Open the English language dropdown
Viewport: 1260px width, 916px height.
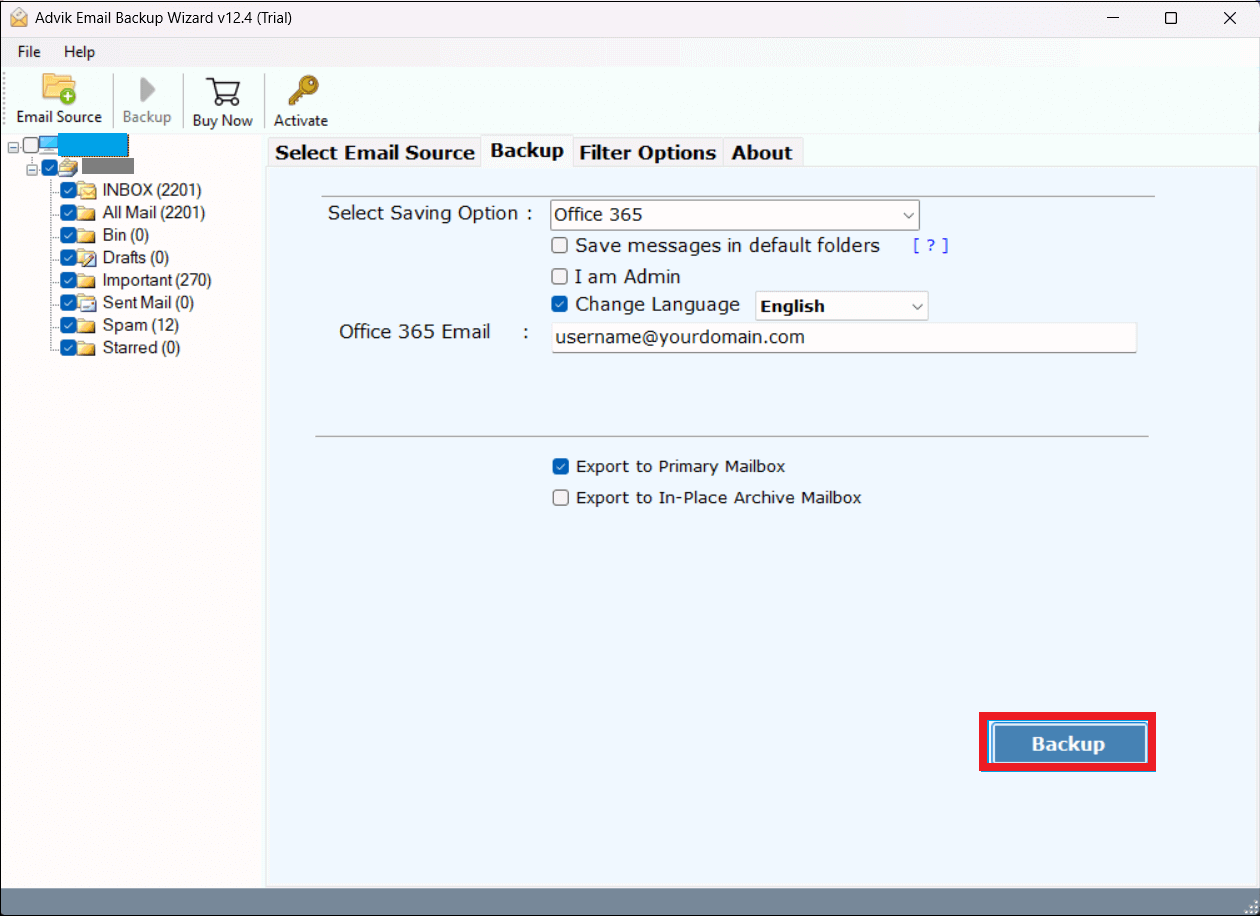[x=842, y=306]
